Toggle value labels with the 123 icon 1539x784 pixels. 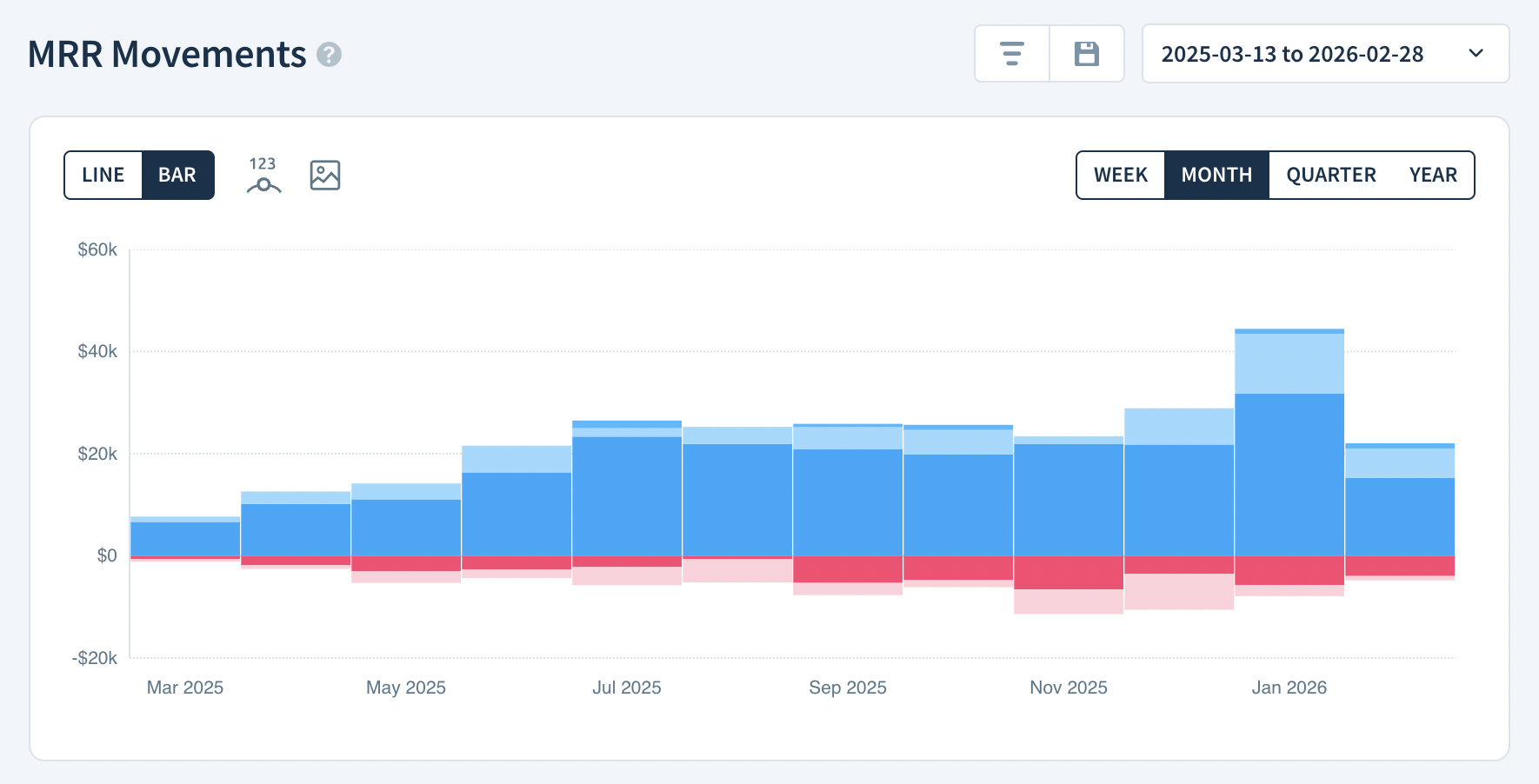pos(263,175)
